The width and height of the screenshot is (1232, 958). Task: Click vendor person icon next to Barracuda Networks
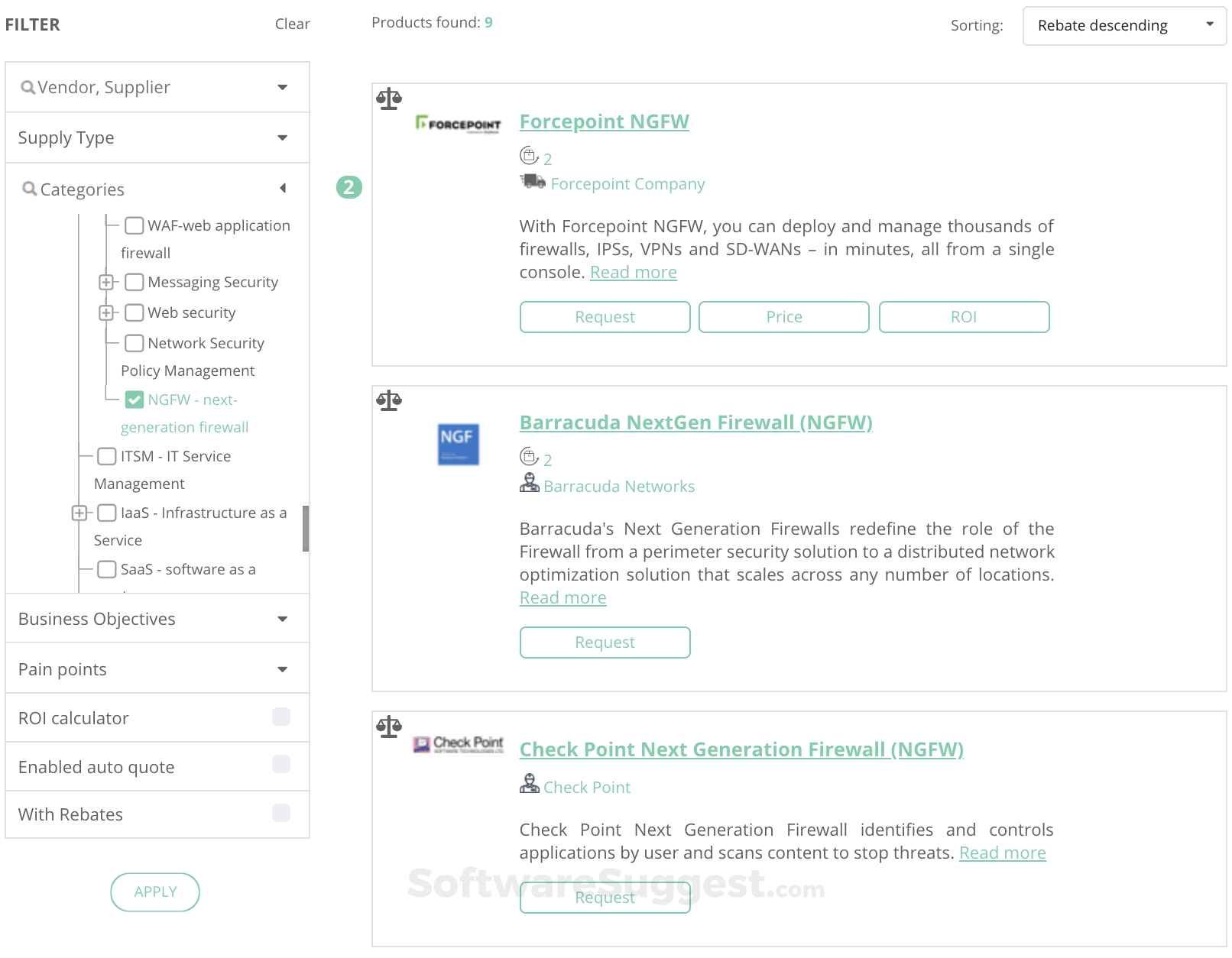coord(530,483)
